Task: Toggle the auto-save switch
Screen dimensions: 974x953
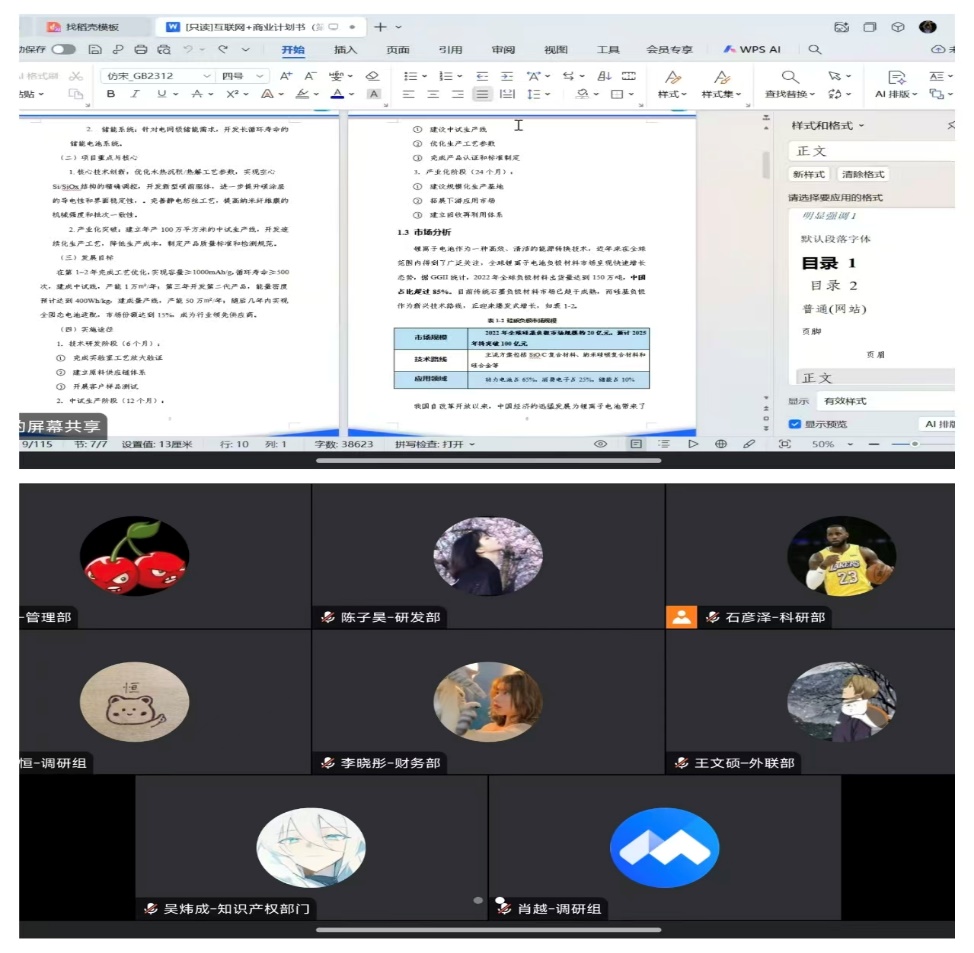Action: point(63,49)
